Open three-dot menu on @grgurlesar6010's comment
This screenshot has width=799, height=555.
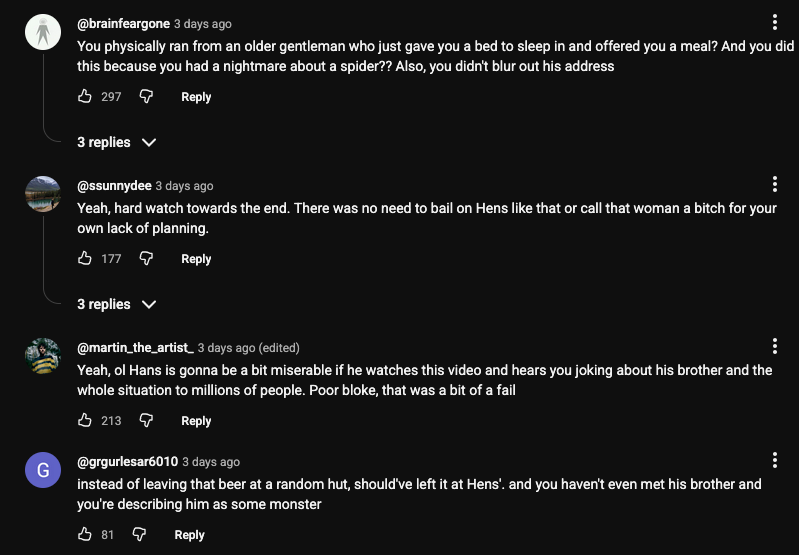(775, 461)
